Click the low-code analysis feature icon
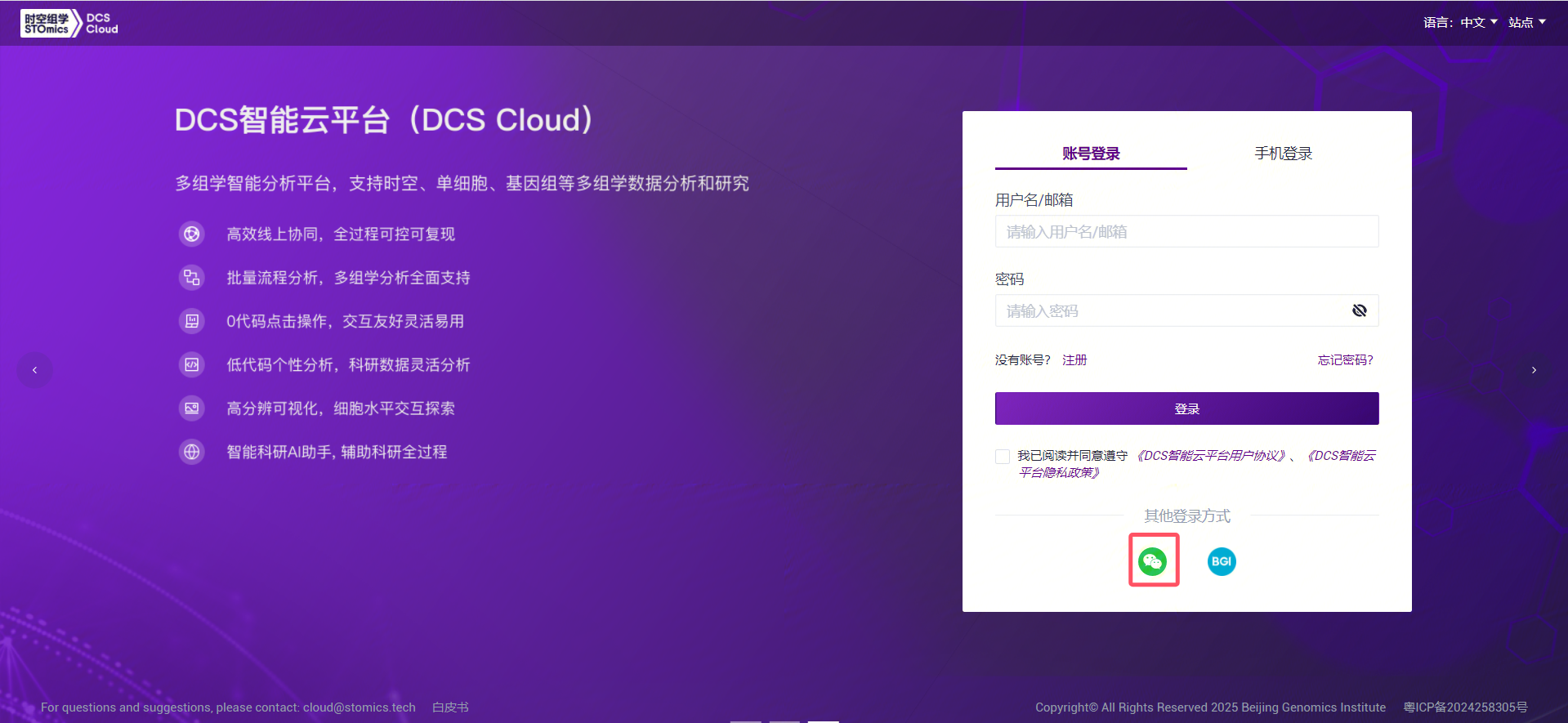1568x723 pixels. (192, 364)
